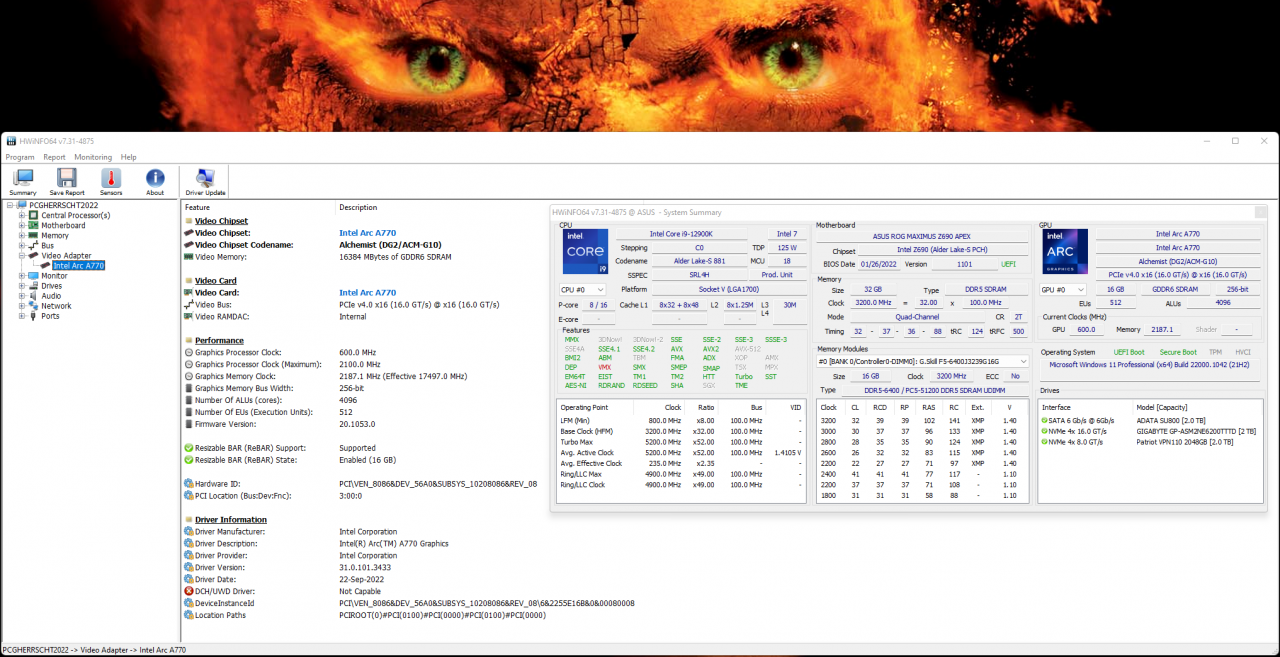Click the Video Card section heading

coord(216,281)
